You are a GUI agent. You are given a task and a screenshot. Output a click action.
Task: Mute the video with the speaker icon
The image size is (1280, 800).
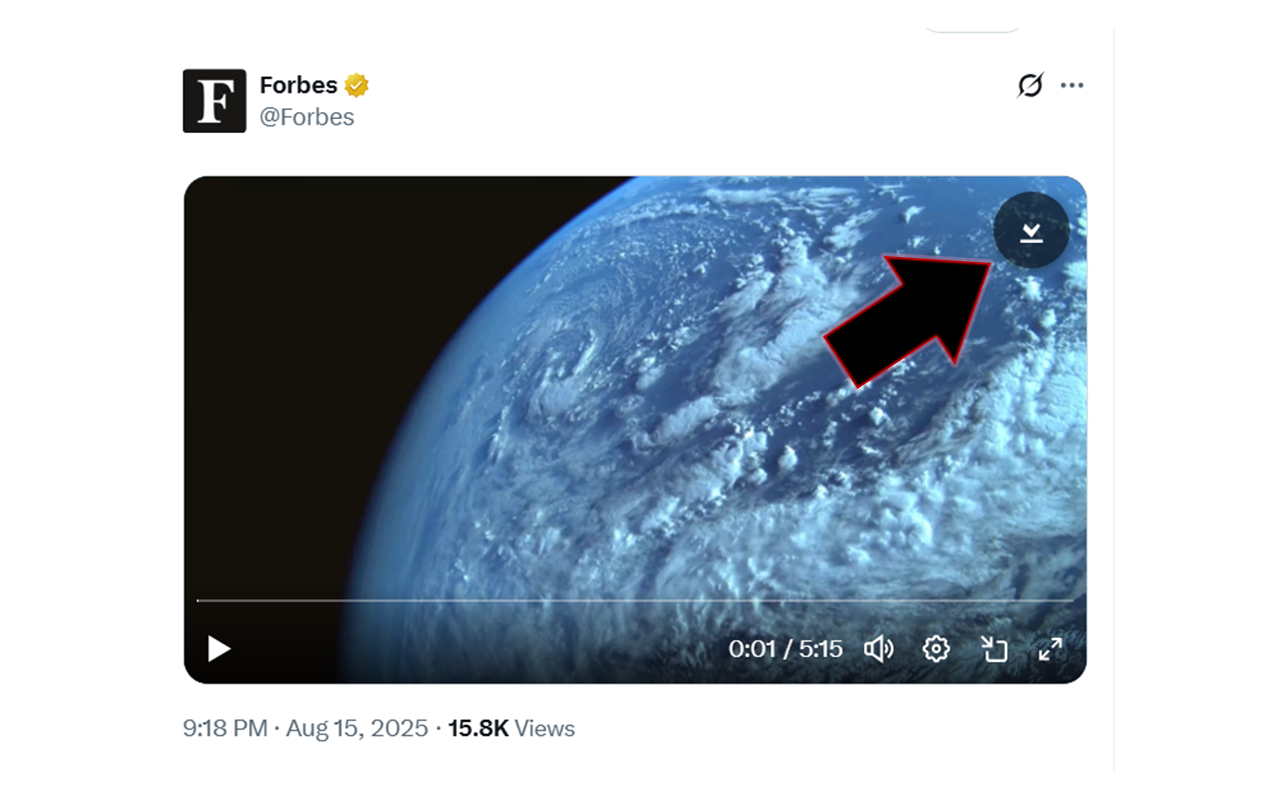878,649
